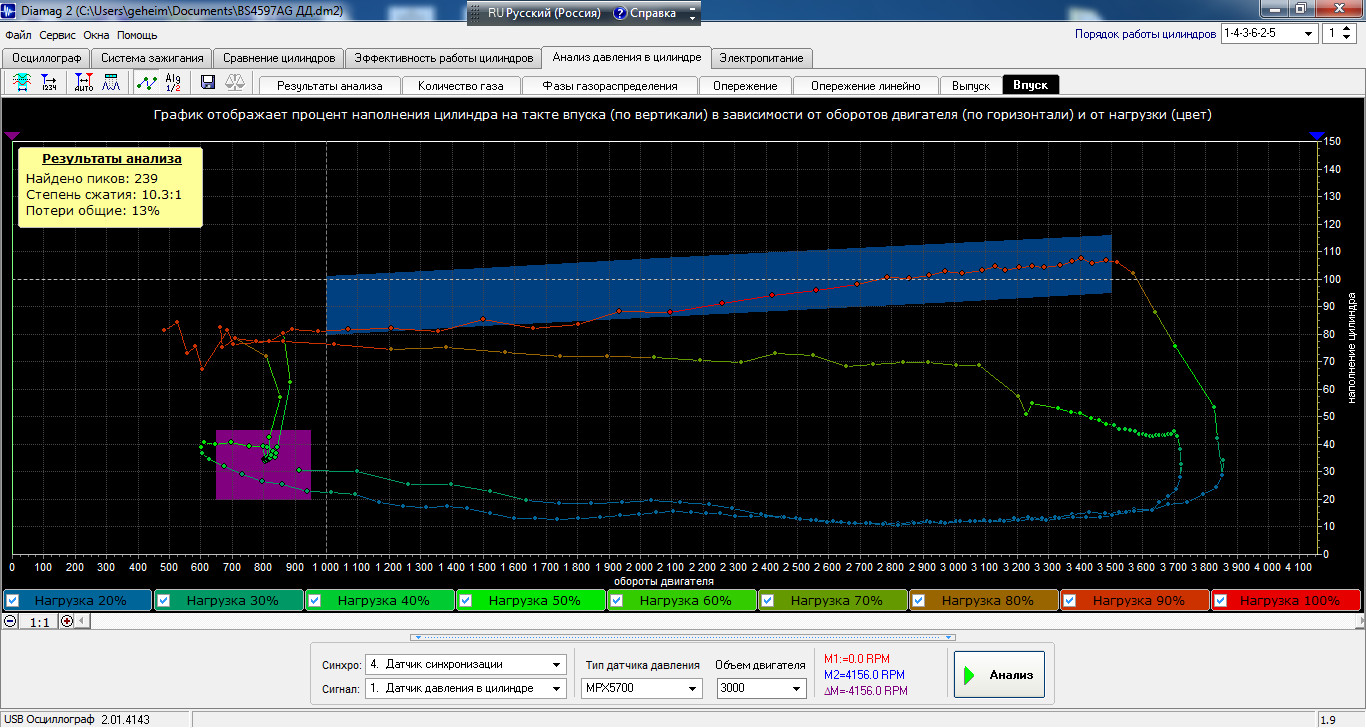Switch to the Система зажигания tab

pyautogui.click(x=152, y=58)
